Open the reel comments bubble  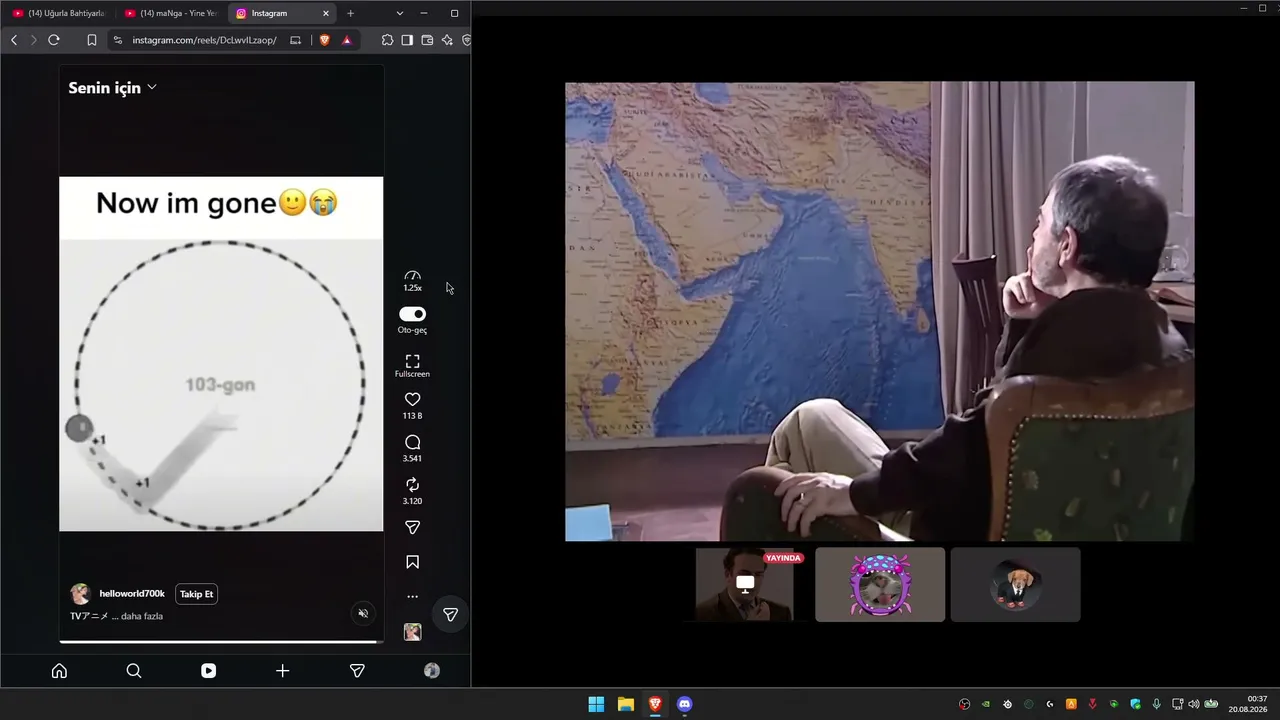pyautogui.click(x=412, y=442)
